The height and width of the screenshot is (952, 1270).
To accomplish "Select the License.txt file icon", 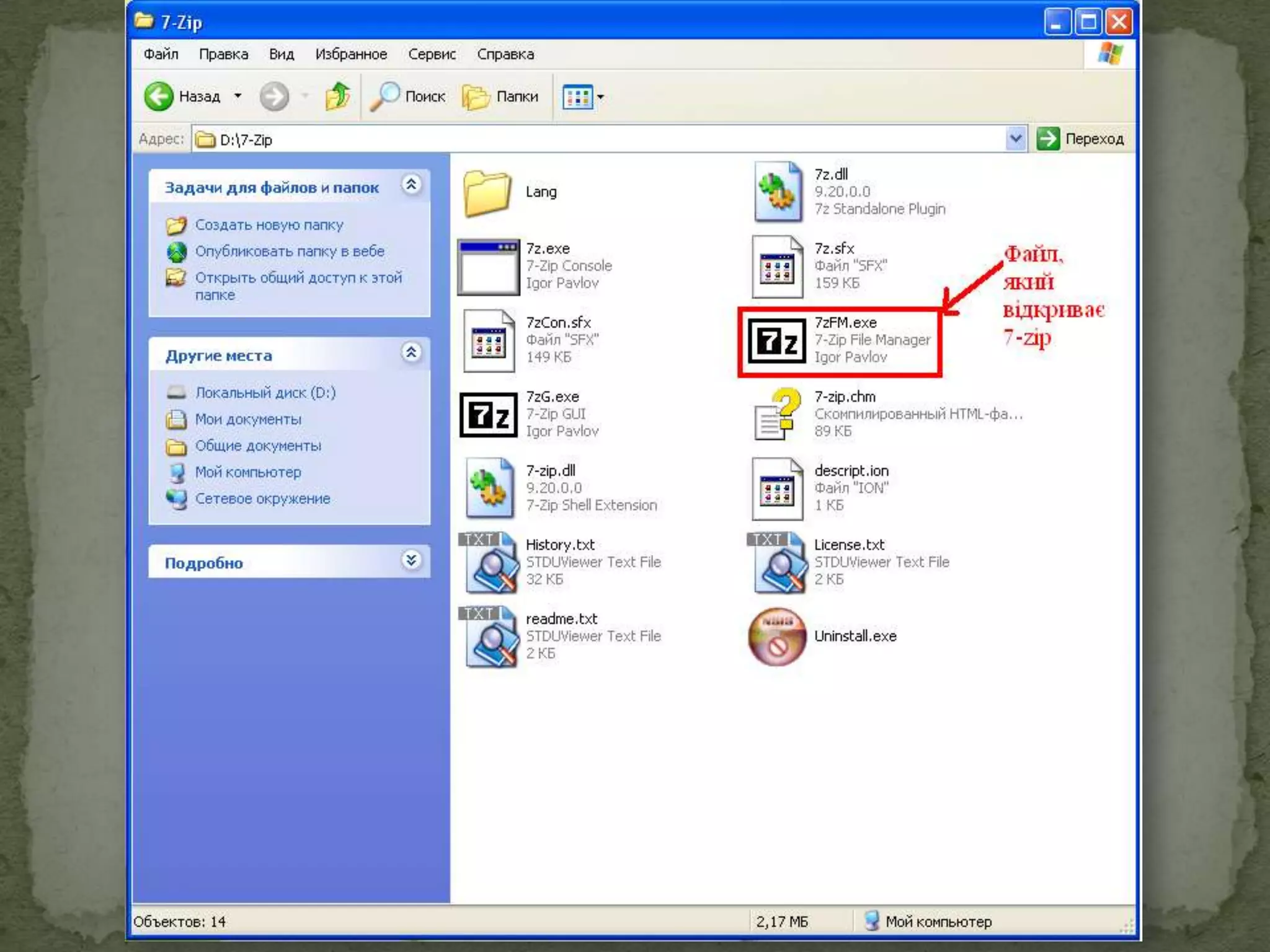I will point(778,563).
